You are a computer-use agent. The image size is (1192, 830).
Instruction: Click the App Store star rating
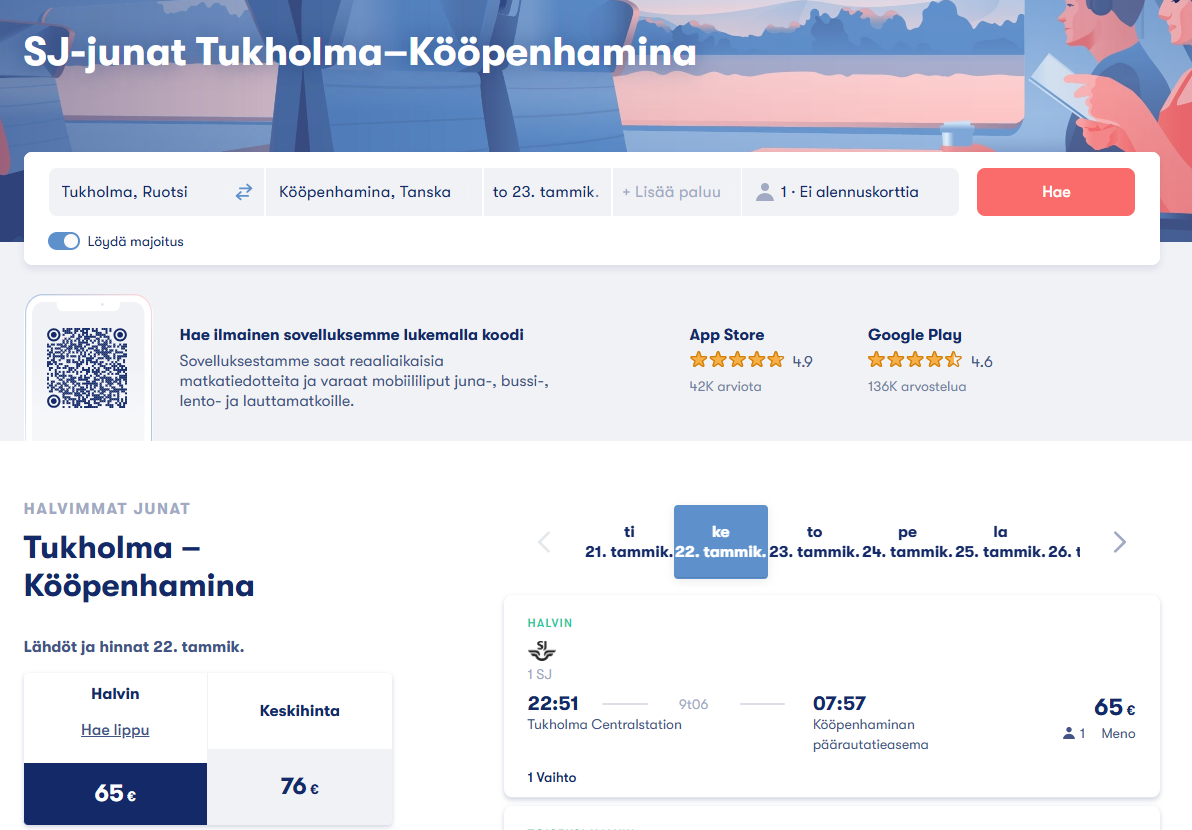point(737,360)
